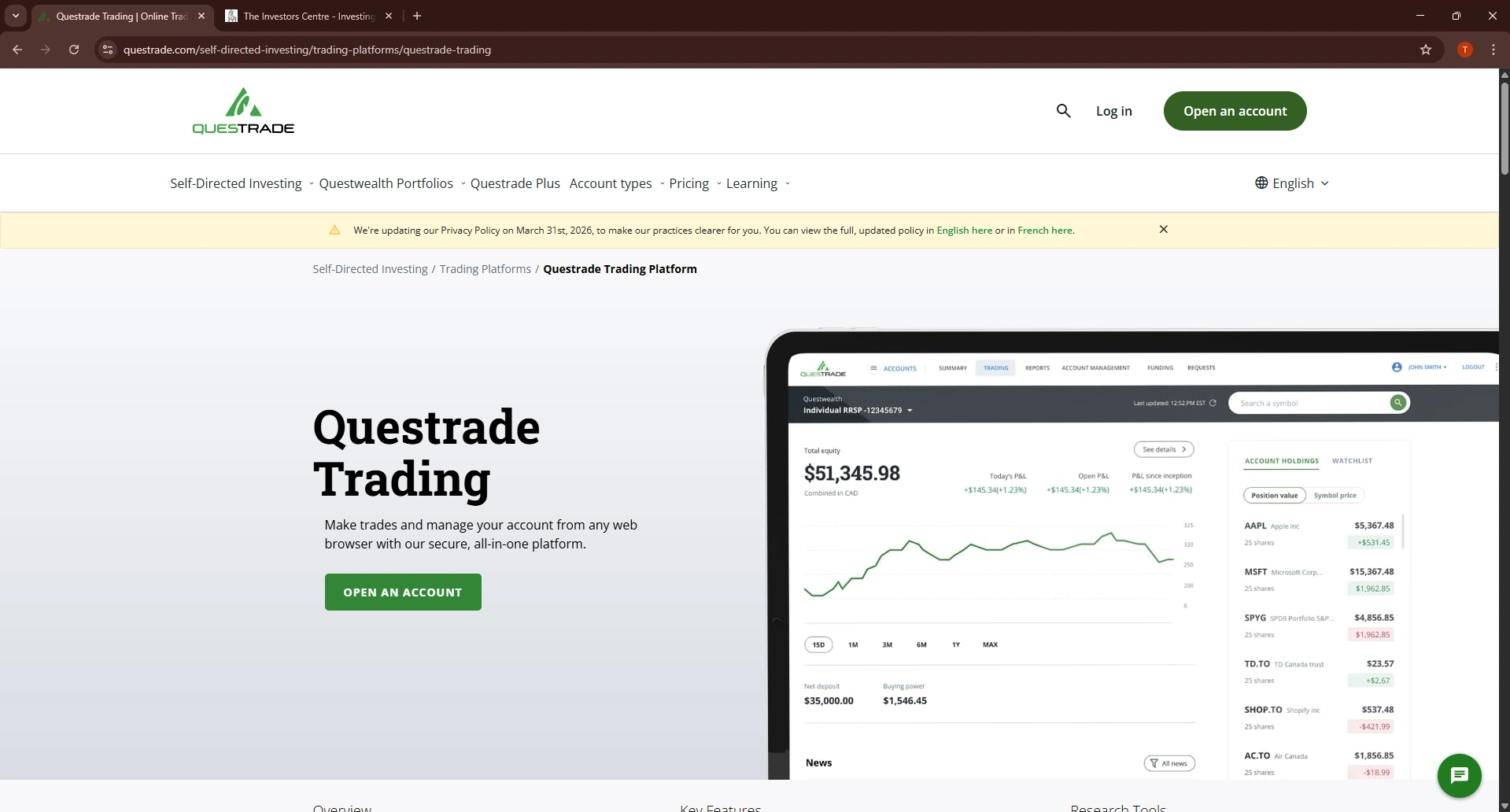
Task: Expand the Questwealth Portfolios menu
Action: 391,183
